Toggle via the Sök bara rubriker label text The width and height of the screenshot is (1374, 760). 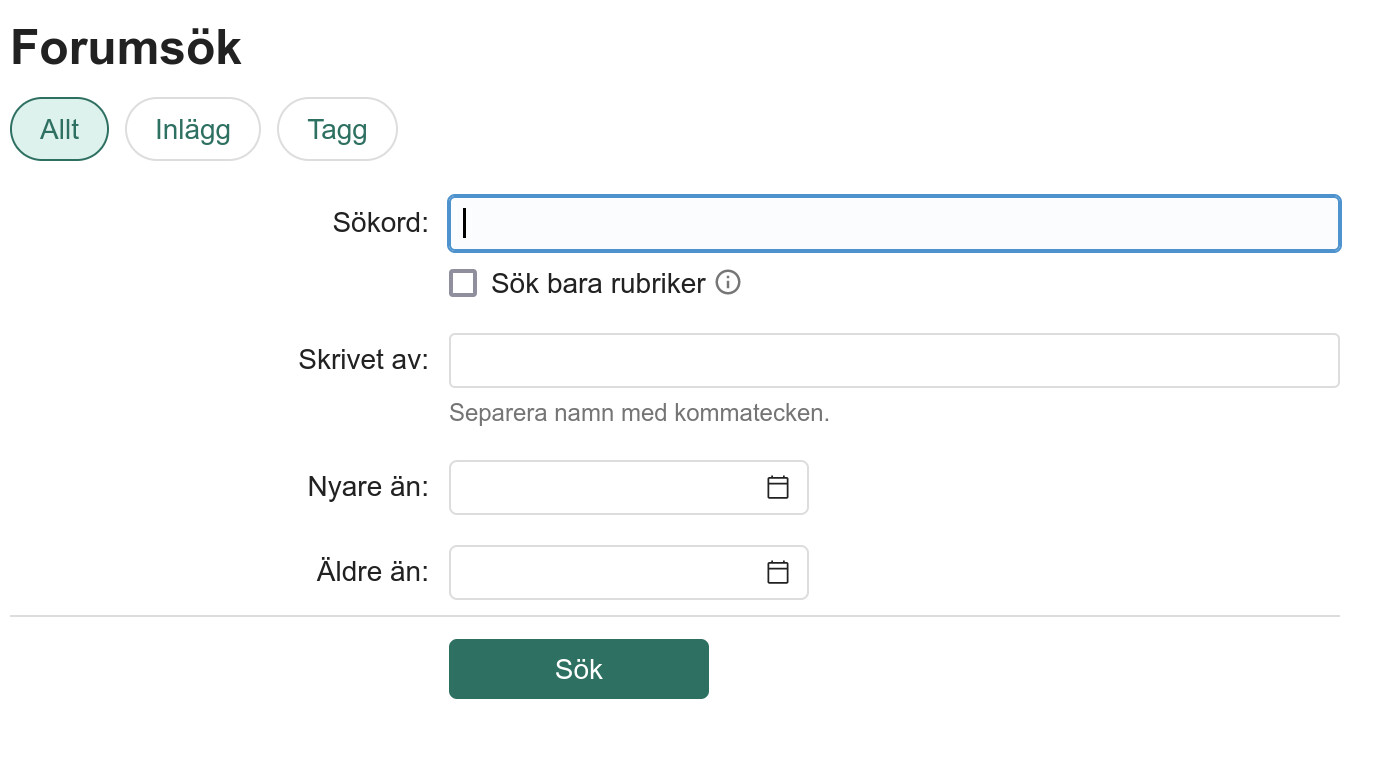tap(598, 283)
